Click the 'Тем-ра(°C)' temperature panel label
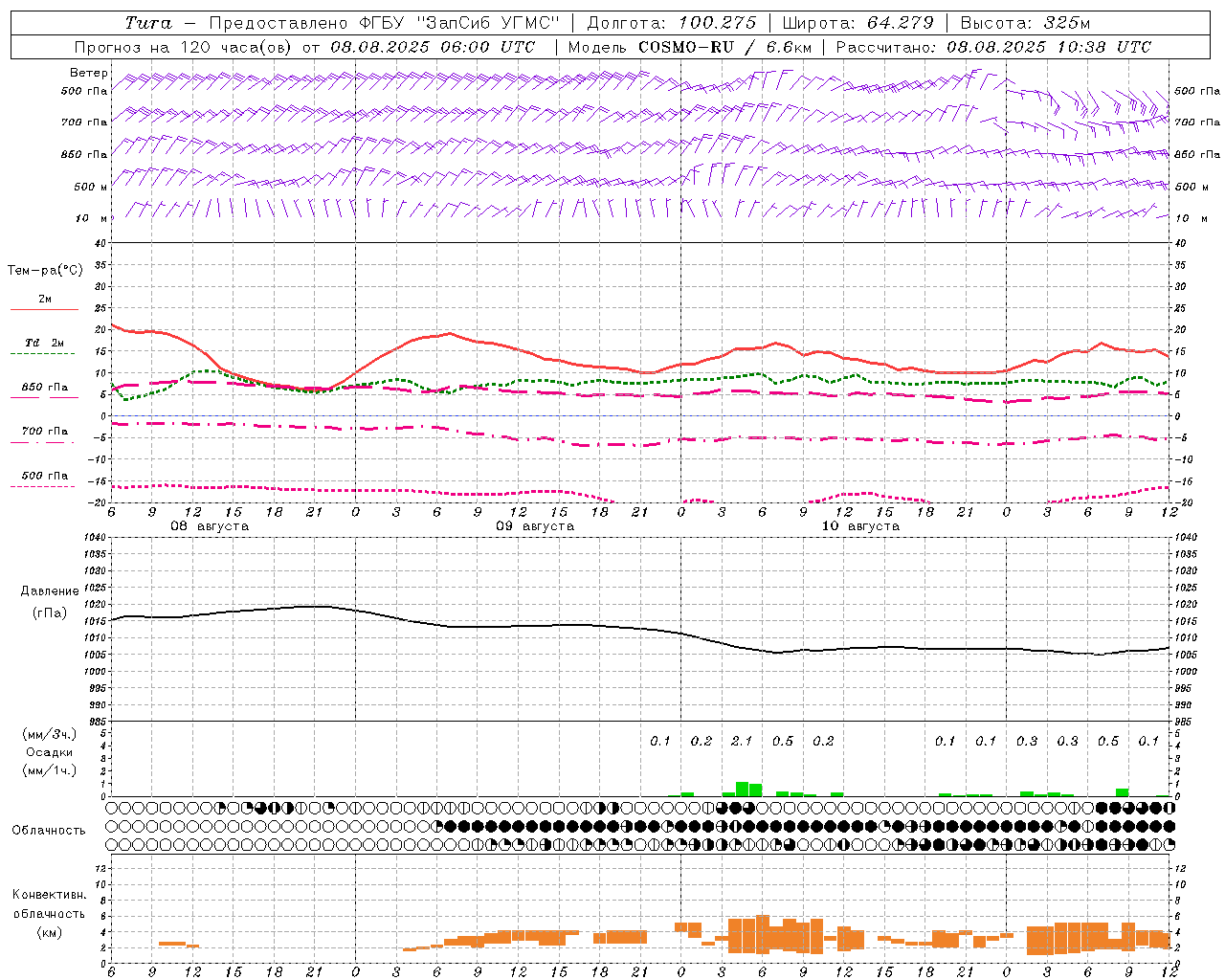 pyautogui.click(x=45, y=271)
